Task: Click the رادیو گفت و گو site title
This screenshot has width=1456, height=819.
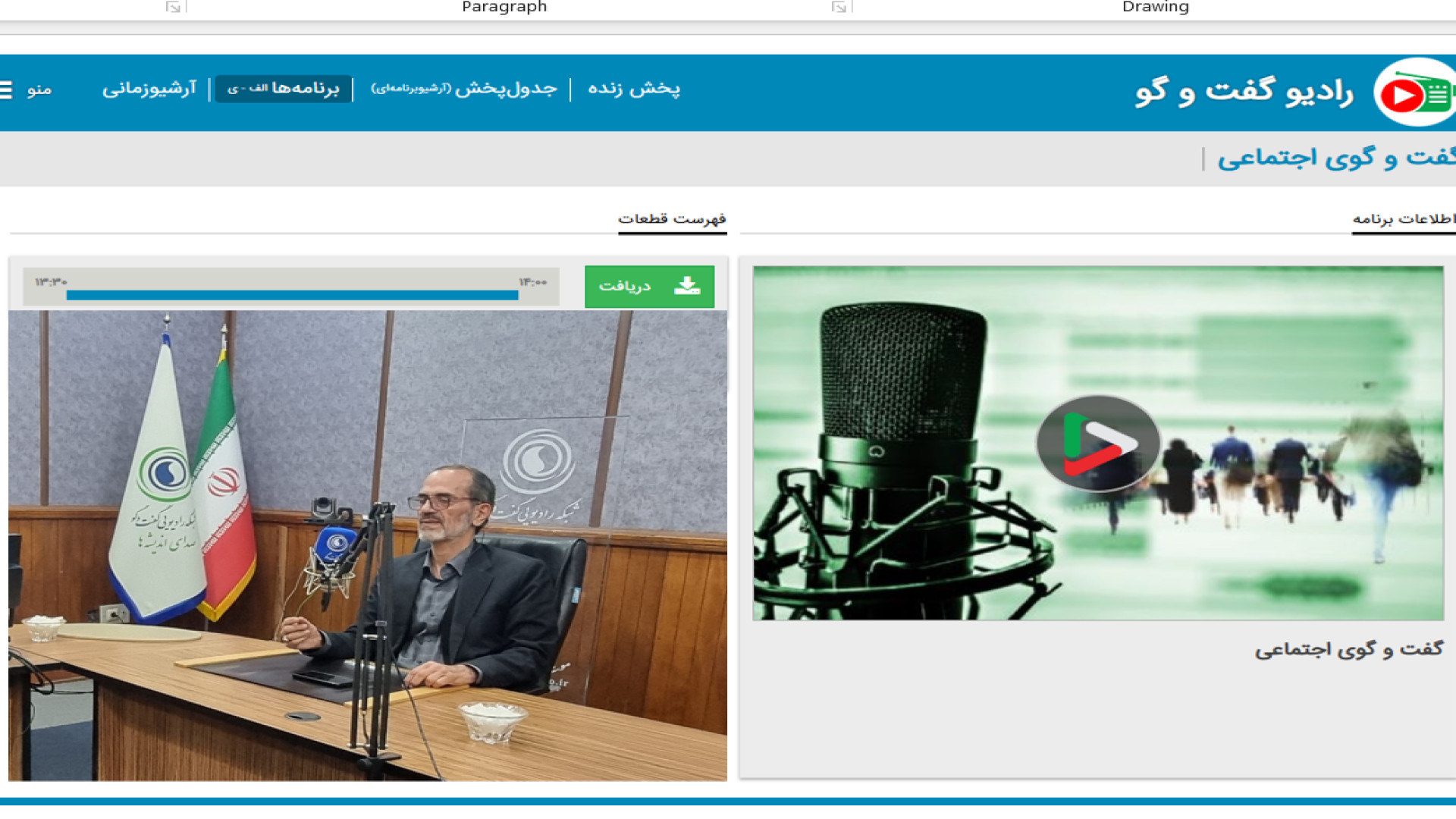Action: 1244,92
